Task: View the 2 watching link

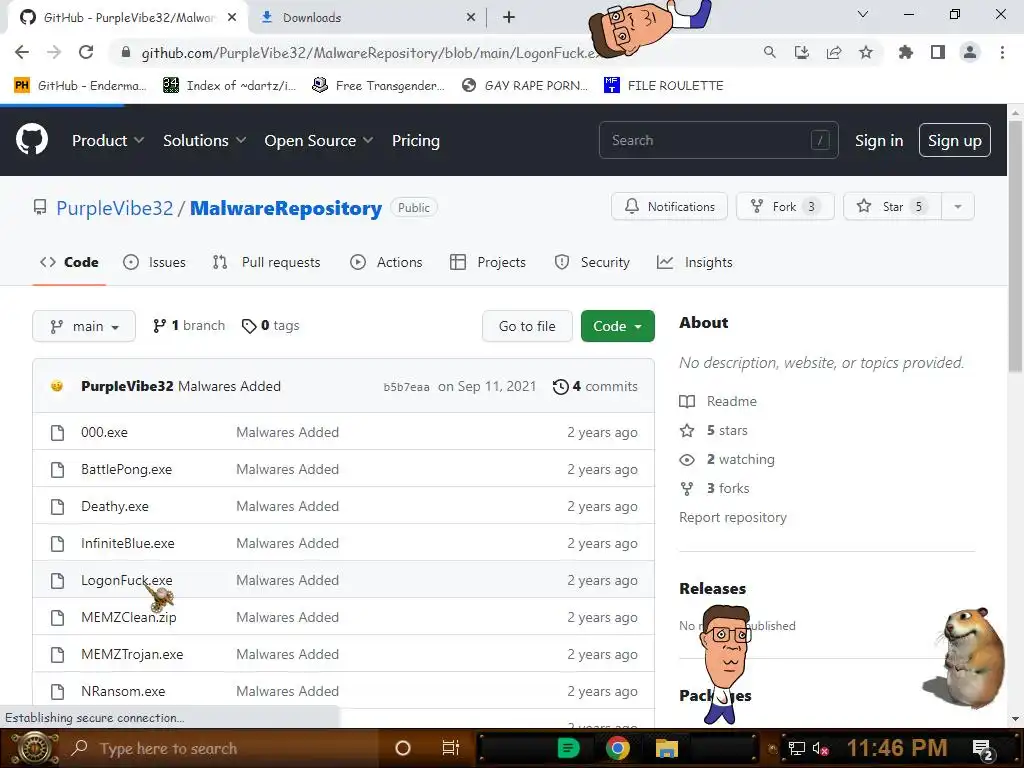Action: click(727, 460)
